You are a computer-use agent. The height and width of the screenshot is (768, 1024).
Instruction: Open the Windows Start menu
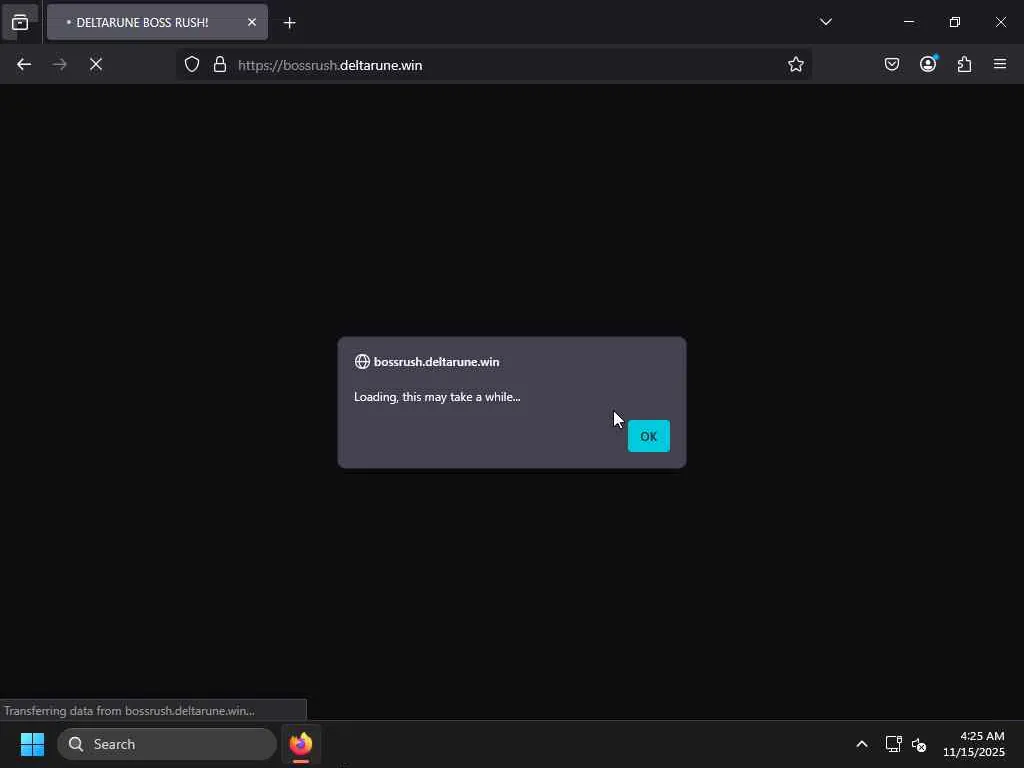(x=32, y=744)
